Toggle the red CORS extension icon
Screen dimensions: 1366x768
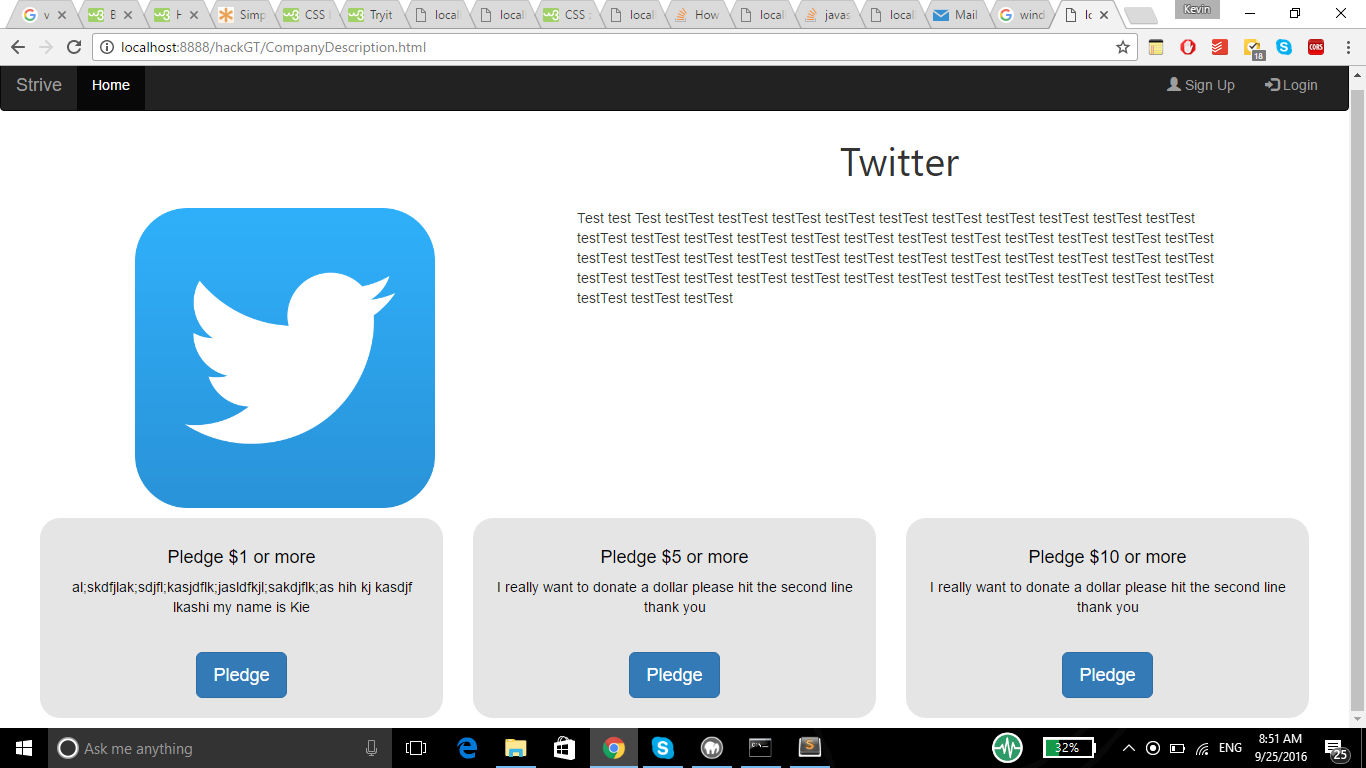[x=1316, y=47]
